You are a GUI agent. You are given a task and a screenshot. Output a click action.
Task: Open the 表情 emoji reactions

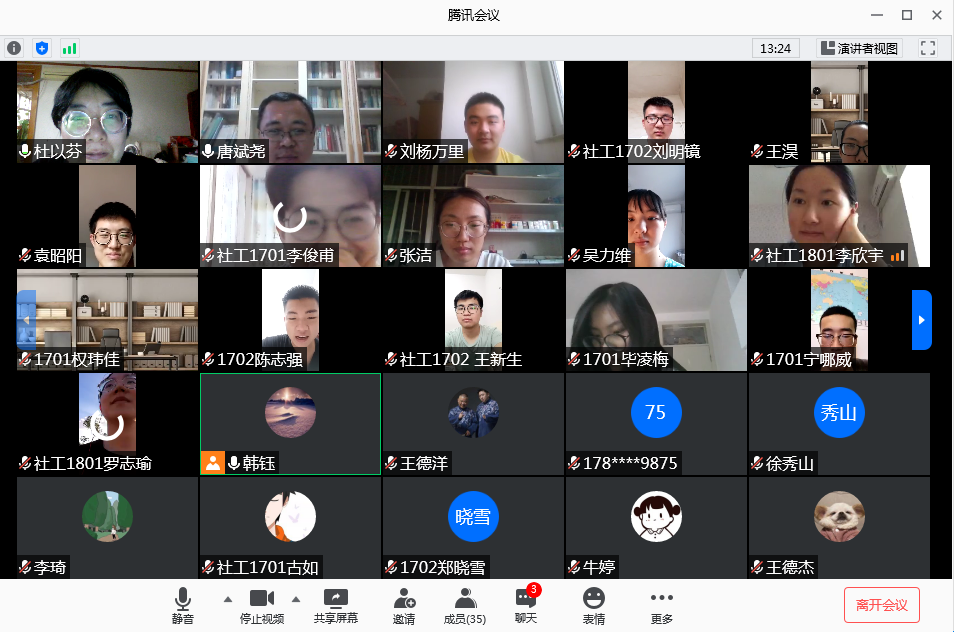(x=594, y=604)
